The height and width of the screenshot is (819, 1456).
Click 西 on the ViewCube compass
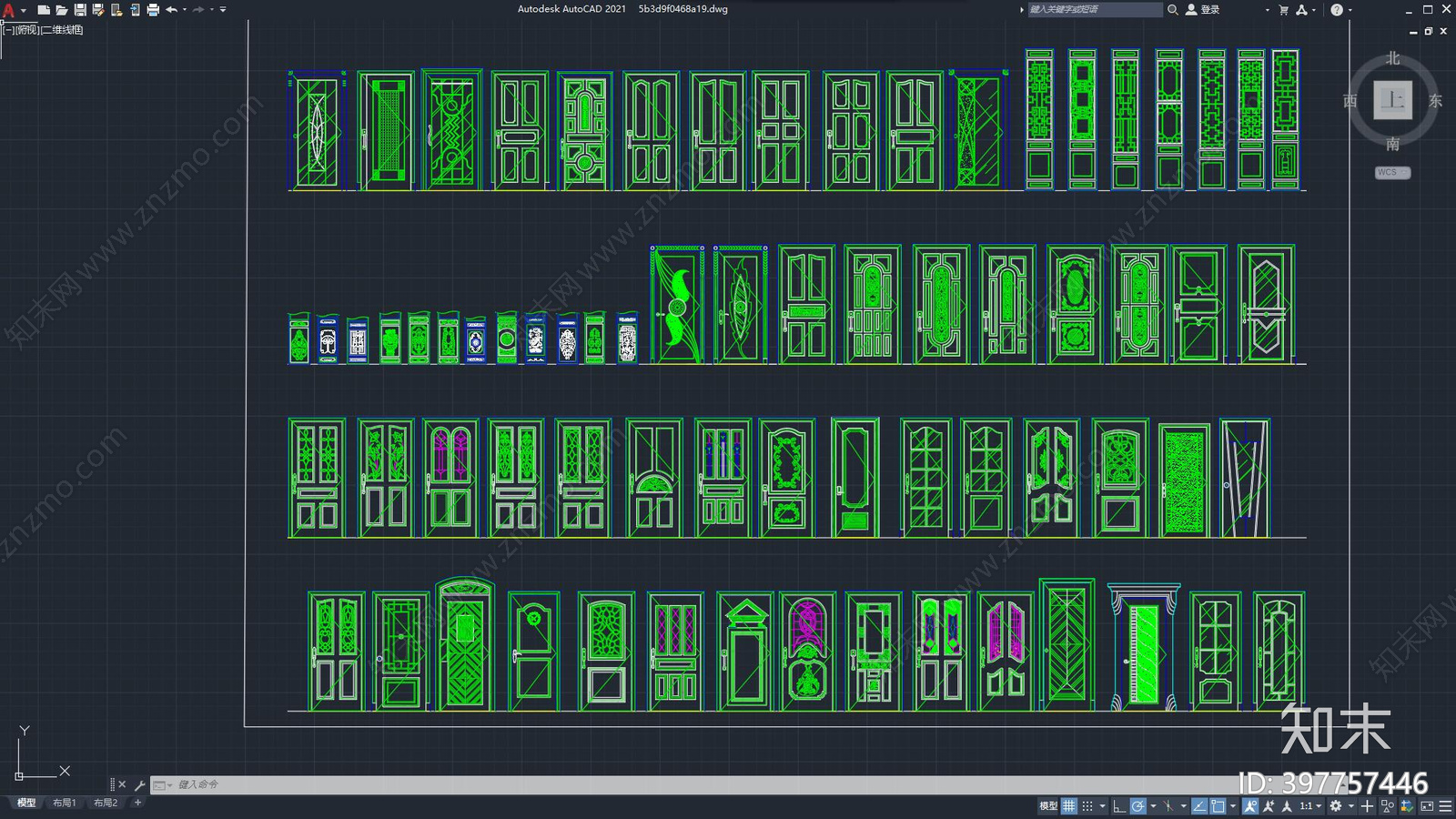pyautogui.click(x=1350, y=100)
